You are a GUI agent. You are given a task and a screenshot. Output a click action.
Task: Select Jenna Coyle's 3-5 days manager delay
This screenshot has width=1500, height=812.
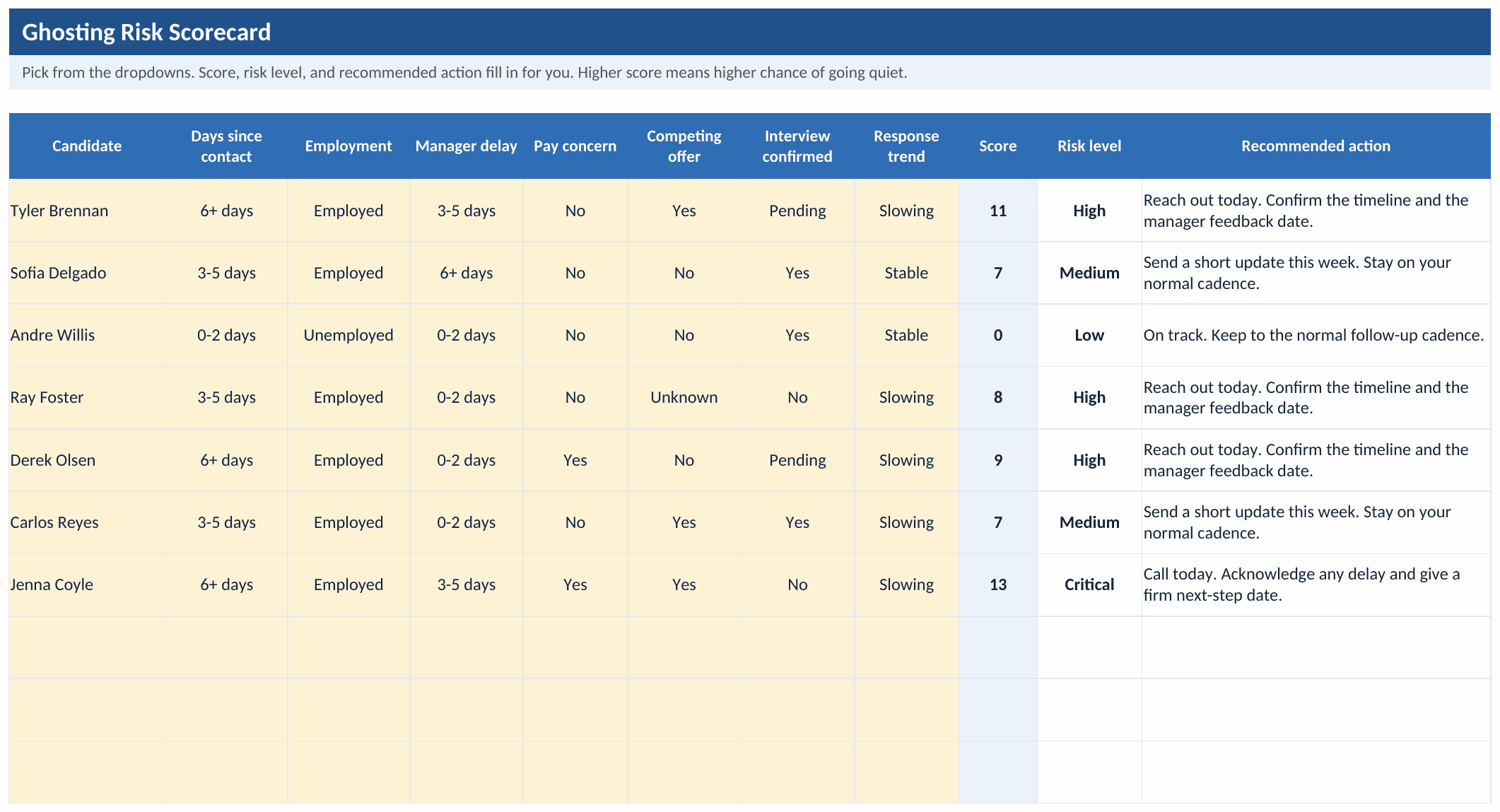(x=467, y=584)
